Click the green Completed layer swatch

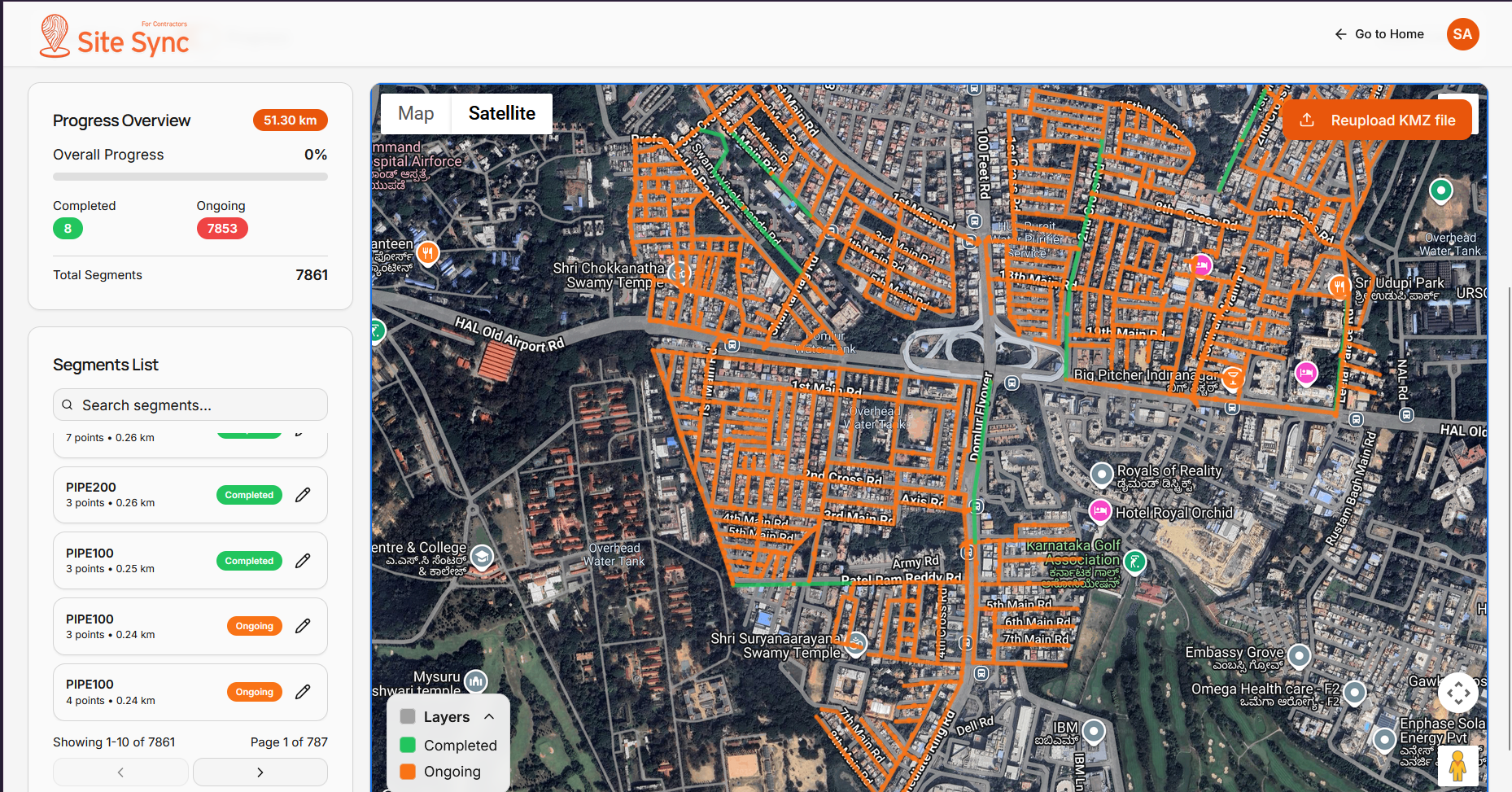tap(408, 745)
